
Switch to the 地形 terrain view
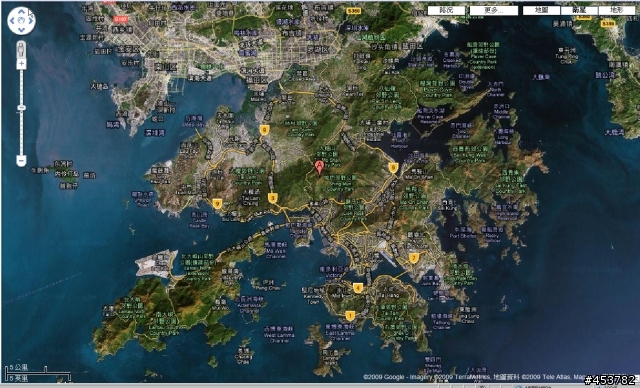617,10
